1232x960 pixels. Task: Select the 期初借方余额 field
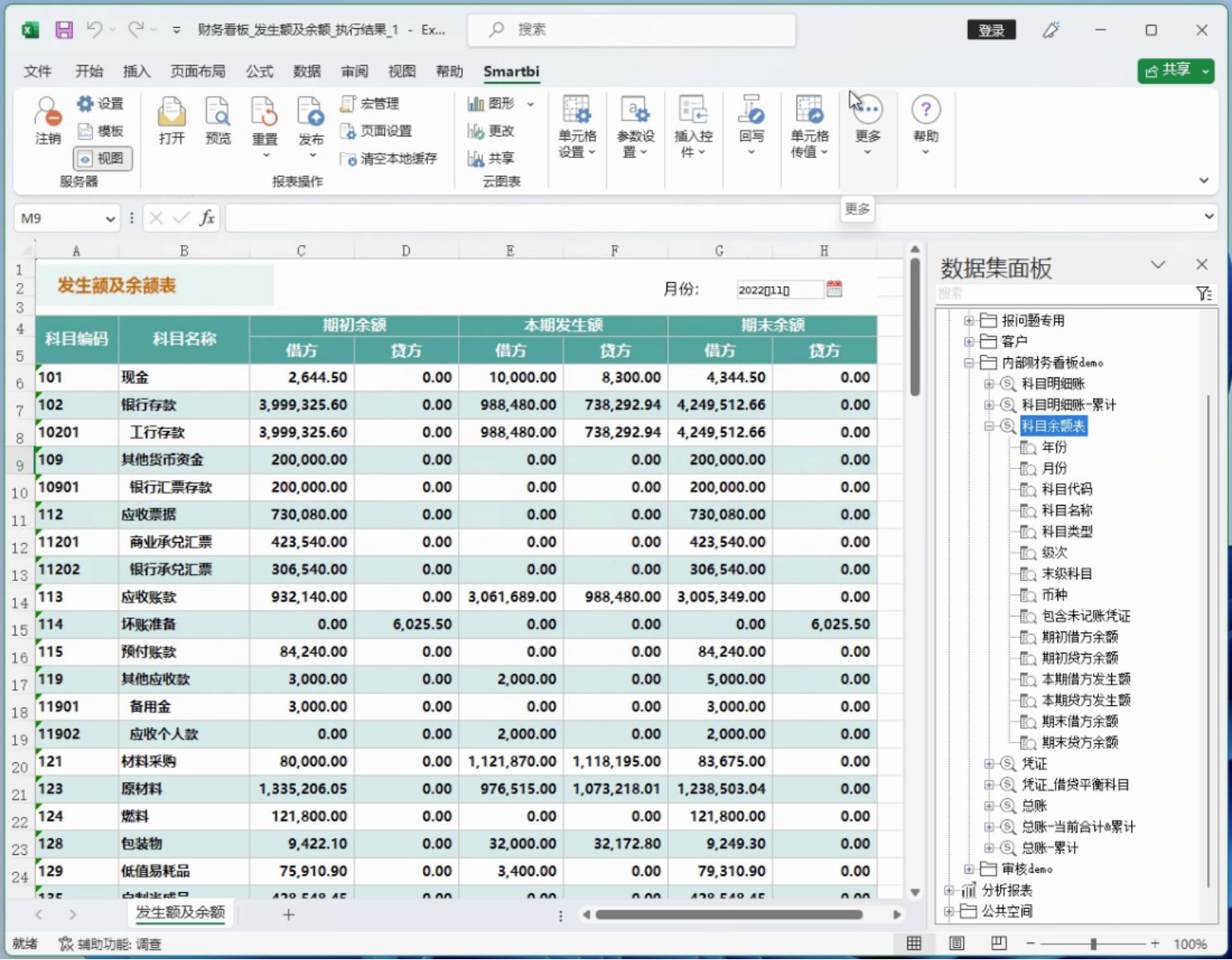(1080, 636)
